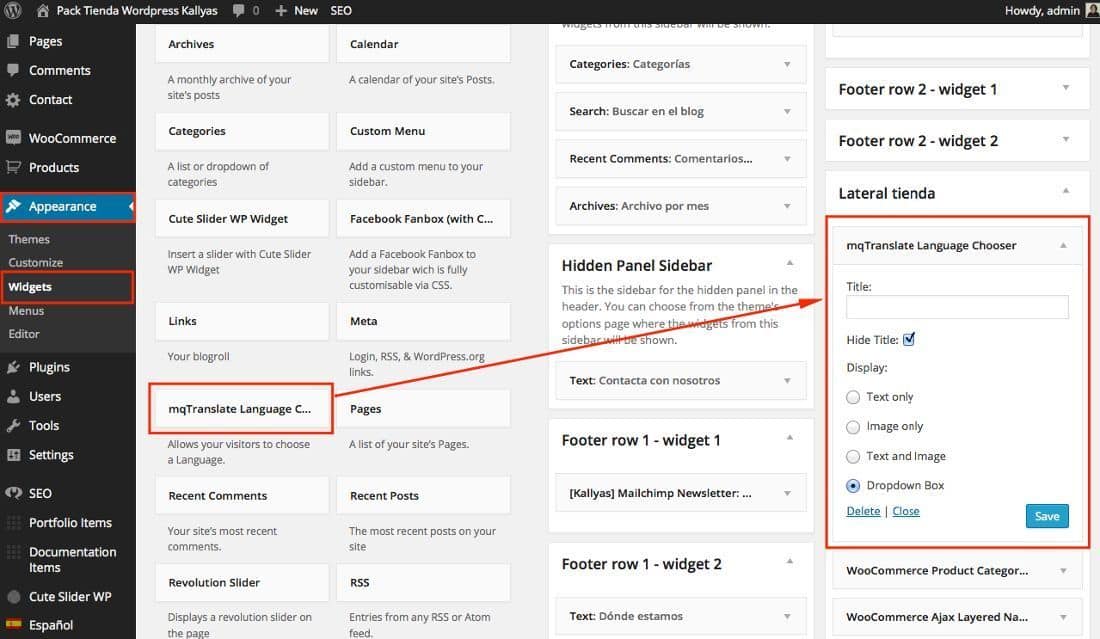
Task: Select the Text only display option
Action: click(x=853, y=397)
